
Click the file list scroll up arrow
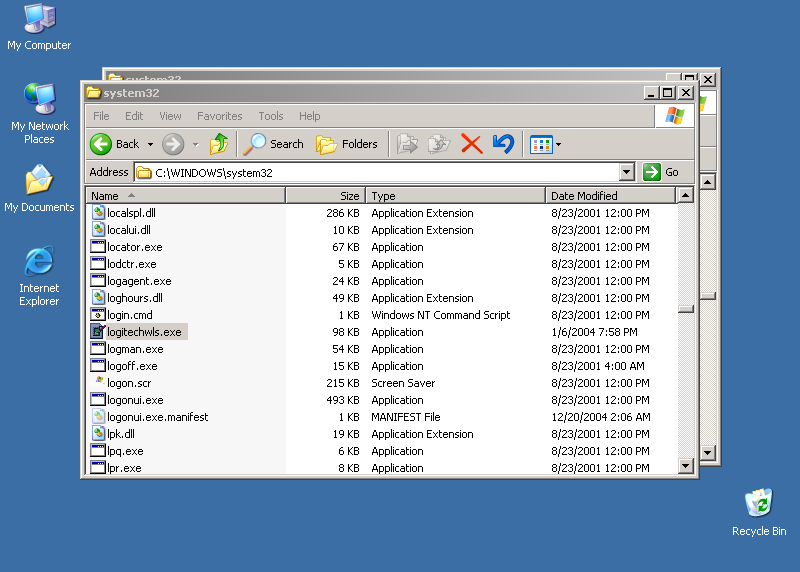click(685, 195)
